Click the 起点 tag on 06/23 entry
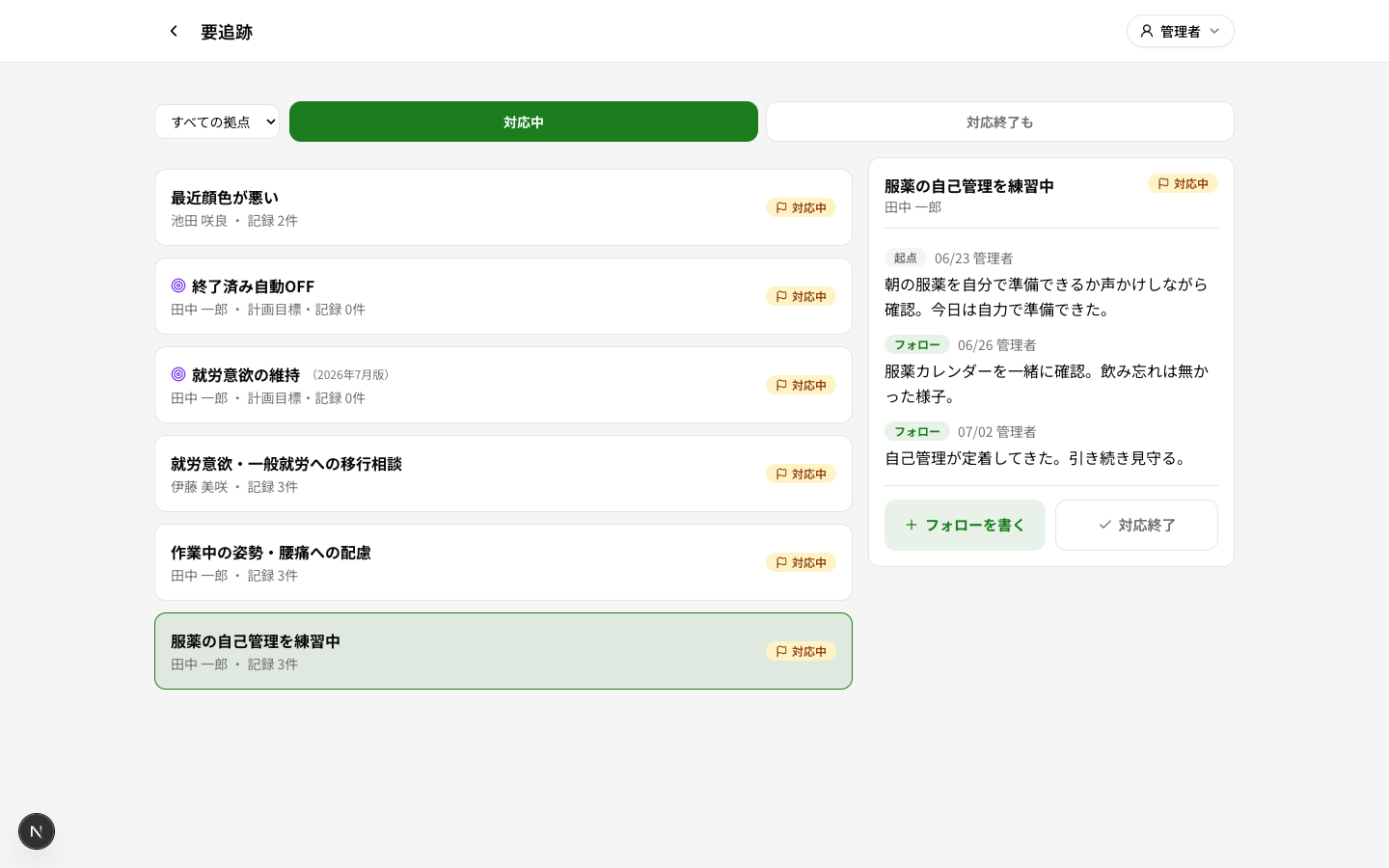This screenshot has height=868, width=1389. click(905, 258)
